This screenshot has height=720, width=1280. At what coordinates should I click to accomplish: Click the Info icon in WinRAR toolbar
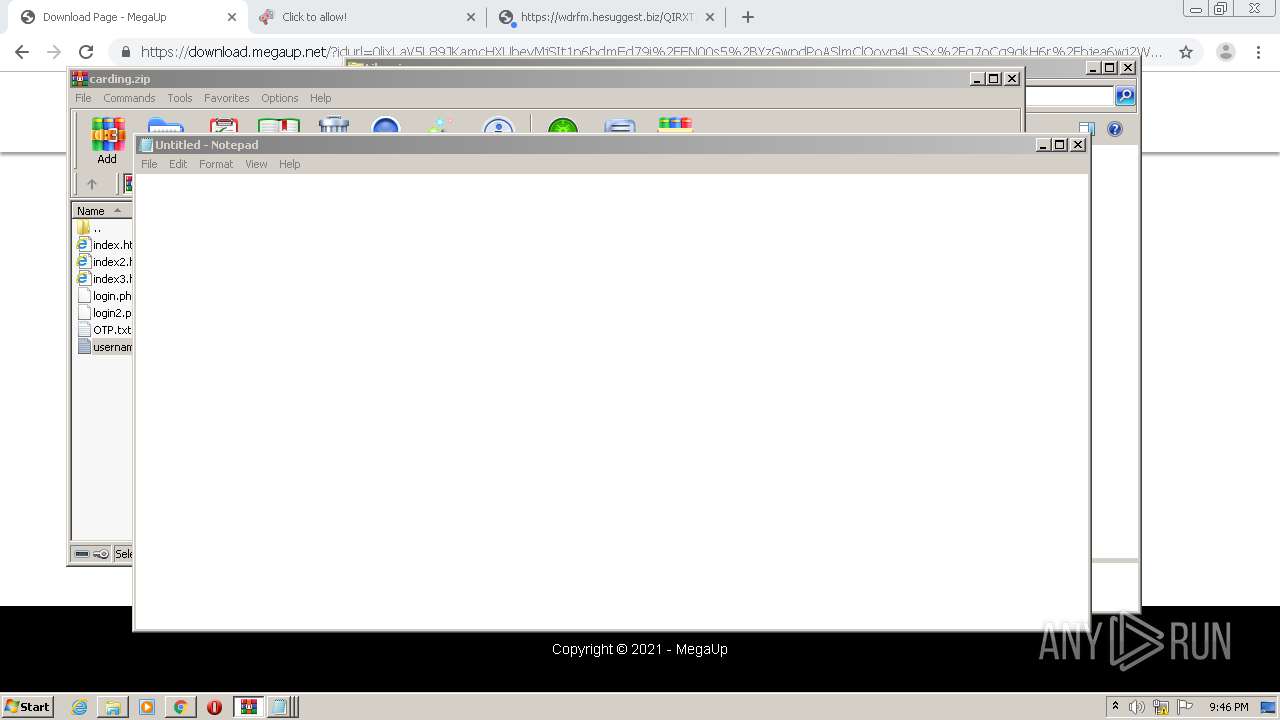pyautogui.click(x=498, y=125)
